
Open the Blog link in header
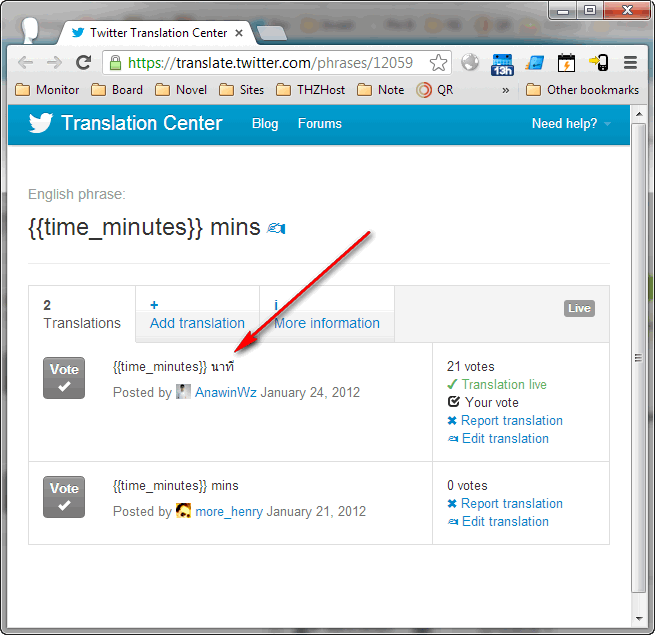(265, 123)
